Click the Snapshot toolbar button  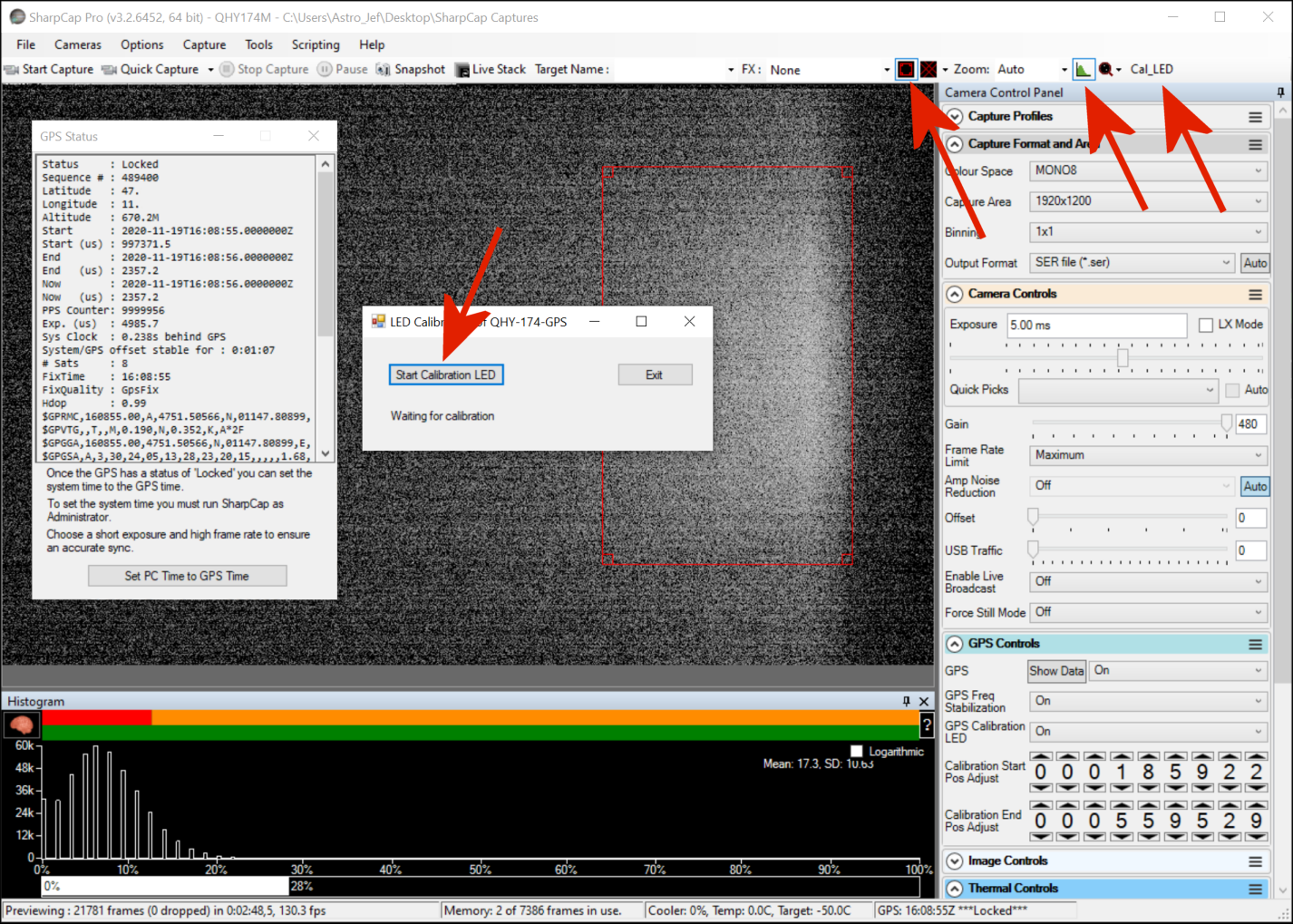point(411,69)
